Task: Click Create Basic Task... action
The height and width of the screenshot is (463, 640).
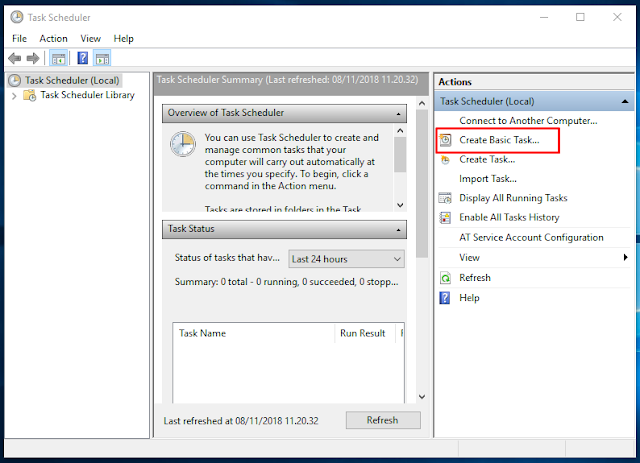Action: pos(499,140)
